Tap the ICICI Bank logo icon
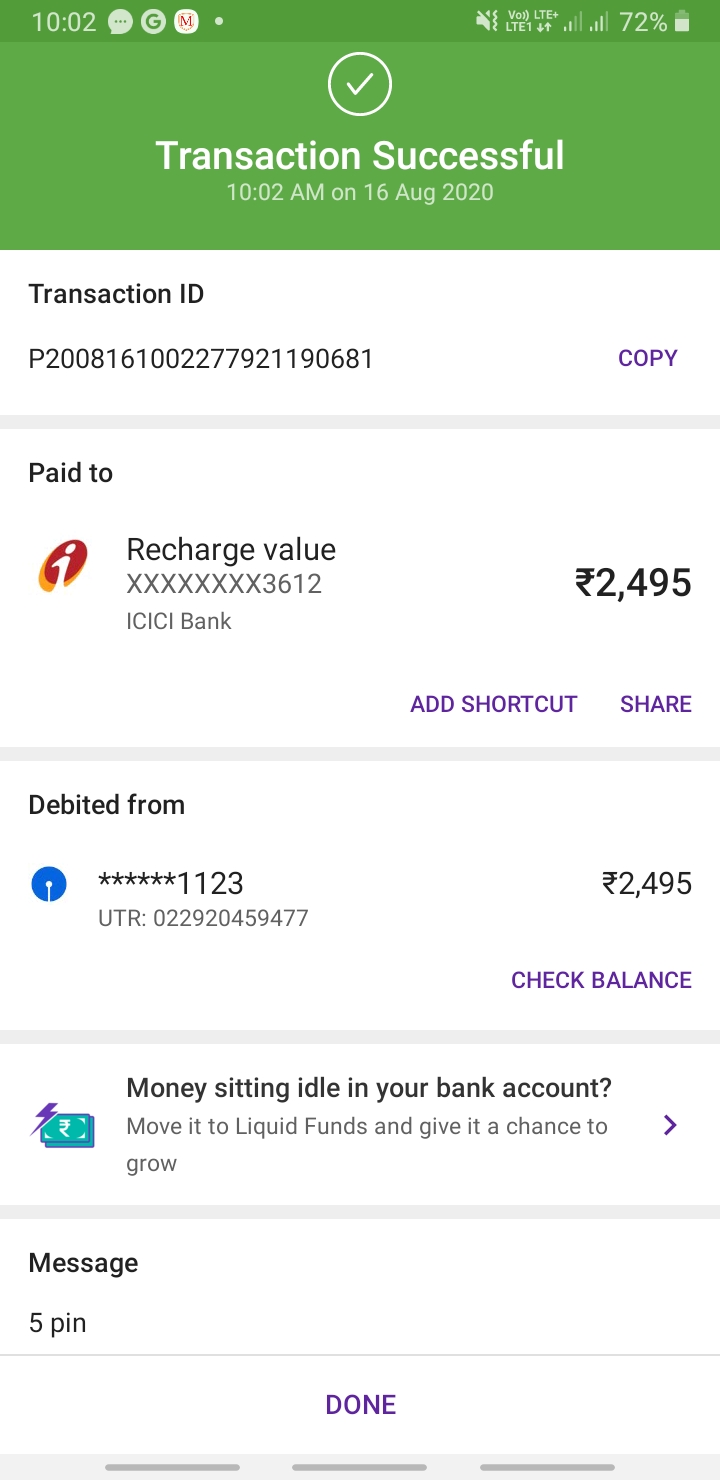 (63, 566)
